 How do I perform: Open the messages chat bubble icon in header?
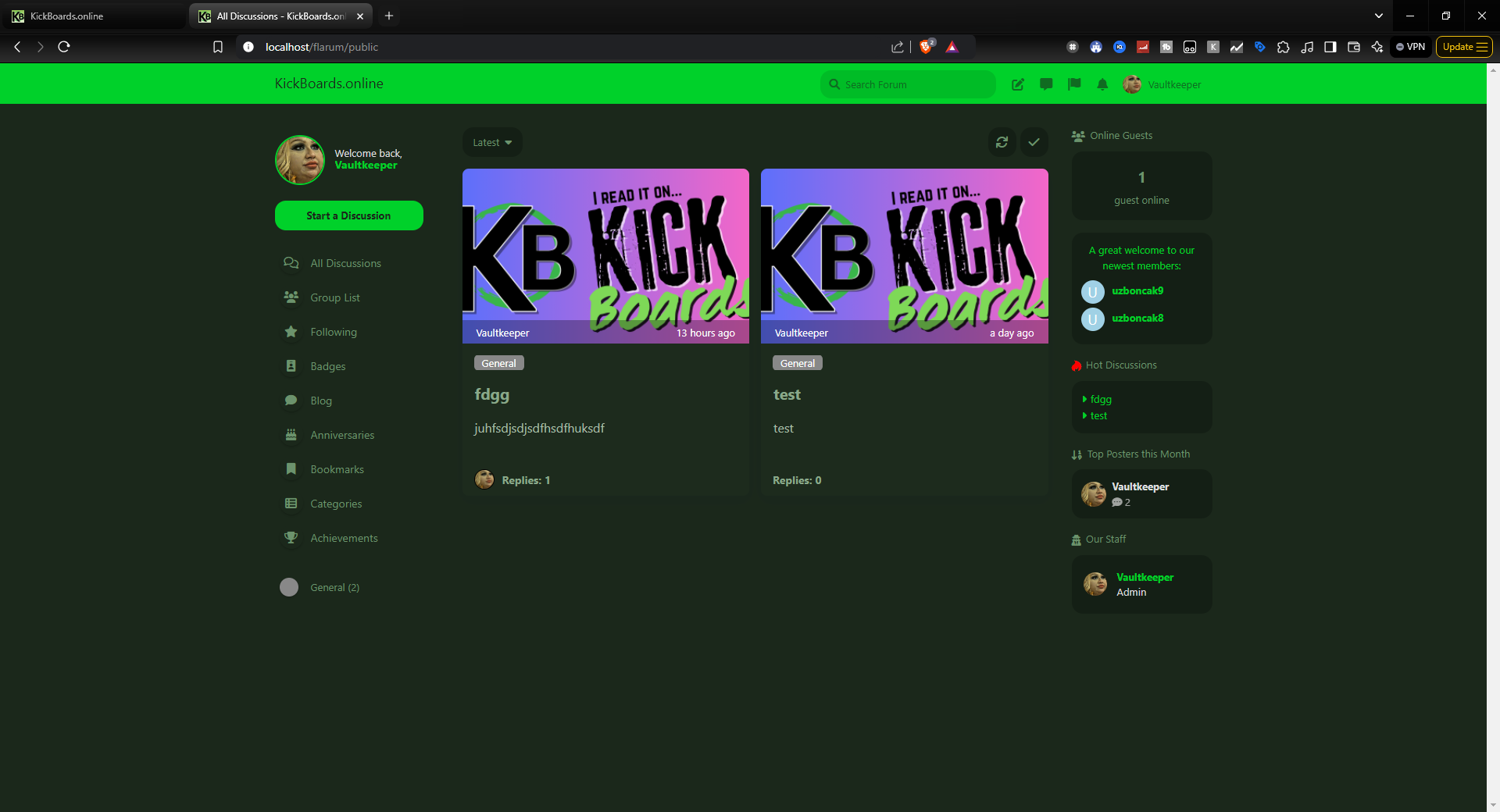[x=1046, y=84]
